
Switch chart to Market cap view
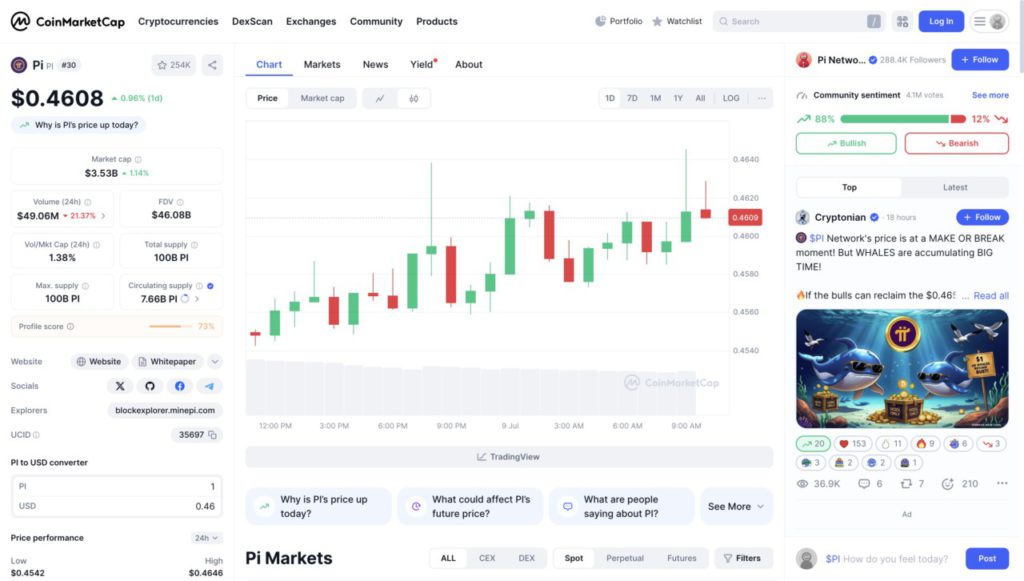pos(323,98)
